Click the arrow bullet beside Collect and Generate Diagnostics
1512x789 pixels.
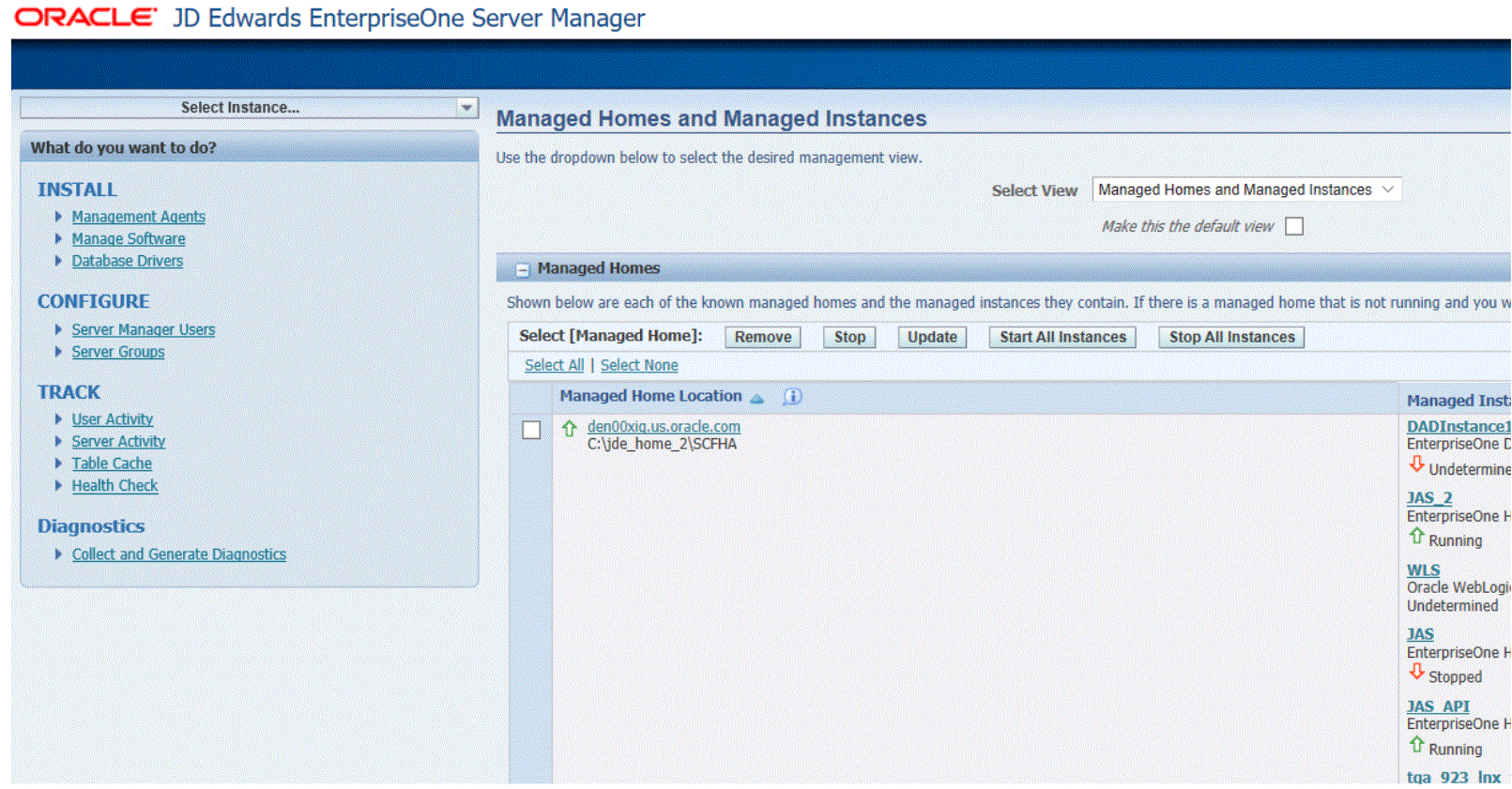tap(58, 554)
